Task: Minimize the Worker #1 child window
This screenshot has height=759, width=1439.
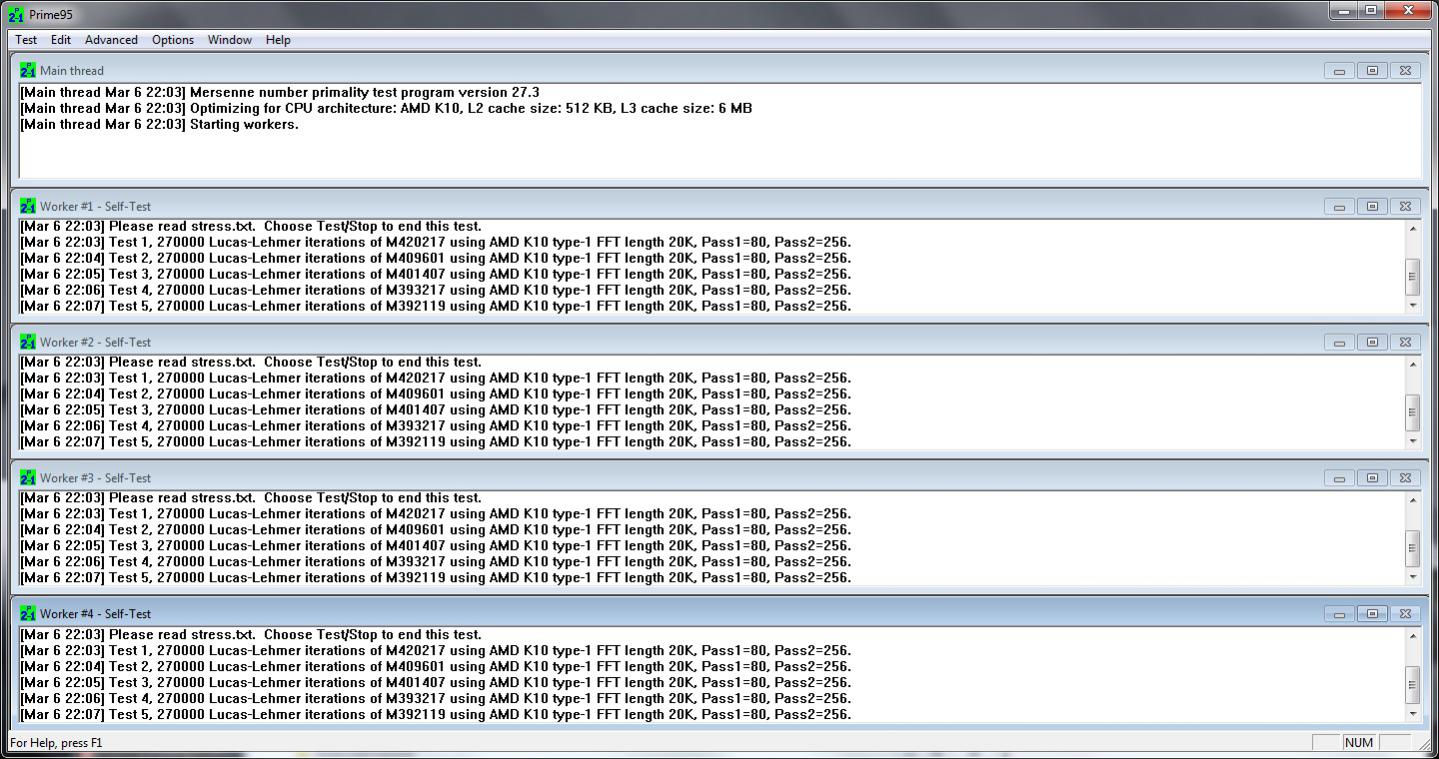Action: 1339,206
